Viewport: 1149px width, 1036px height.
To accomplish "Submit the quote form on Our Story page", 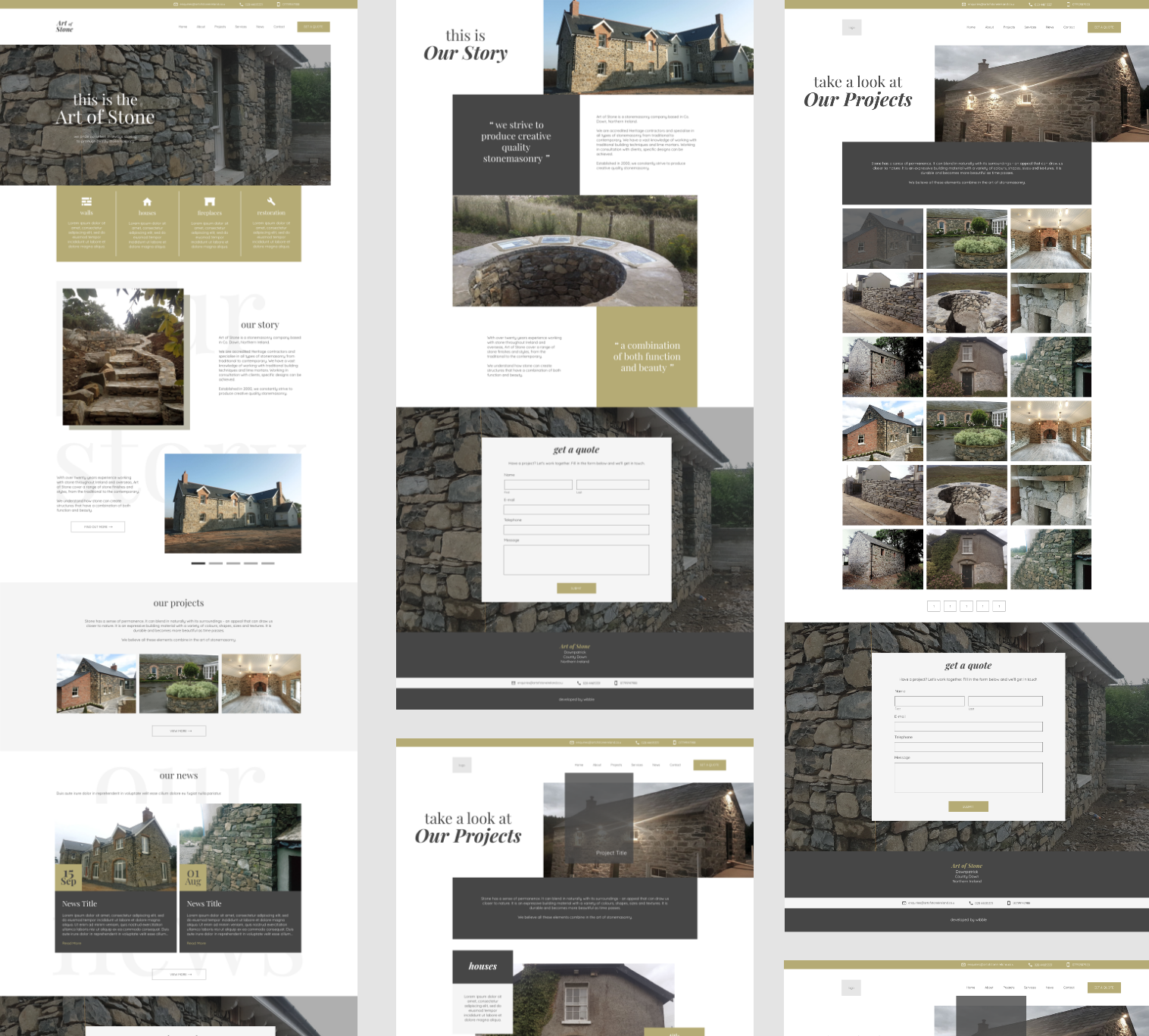I will click(x=576, y=588).
